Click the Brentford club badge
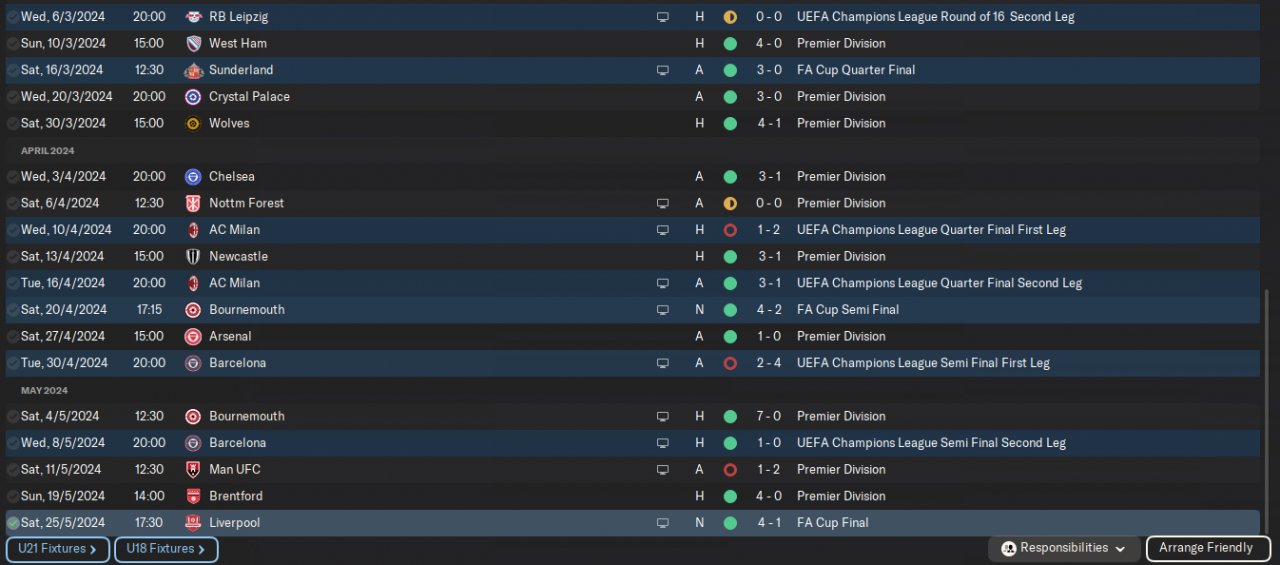 click(x=193, y=496)
